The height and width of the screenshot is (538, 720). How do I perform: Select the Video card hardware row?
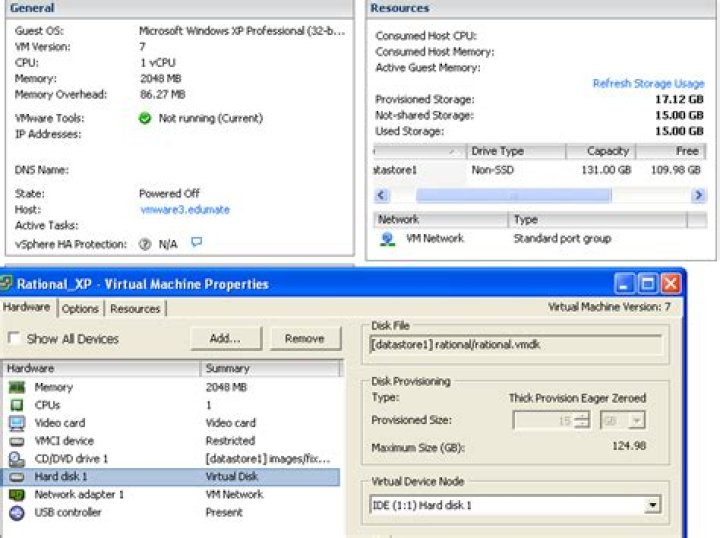pyautogui.click(x=172, y=423)
